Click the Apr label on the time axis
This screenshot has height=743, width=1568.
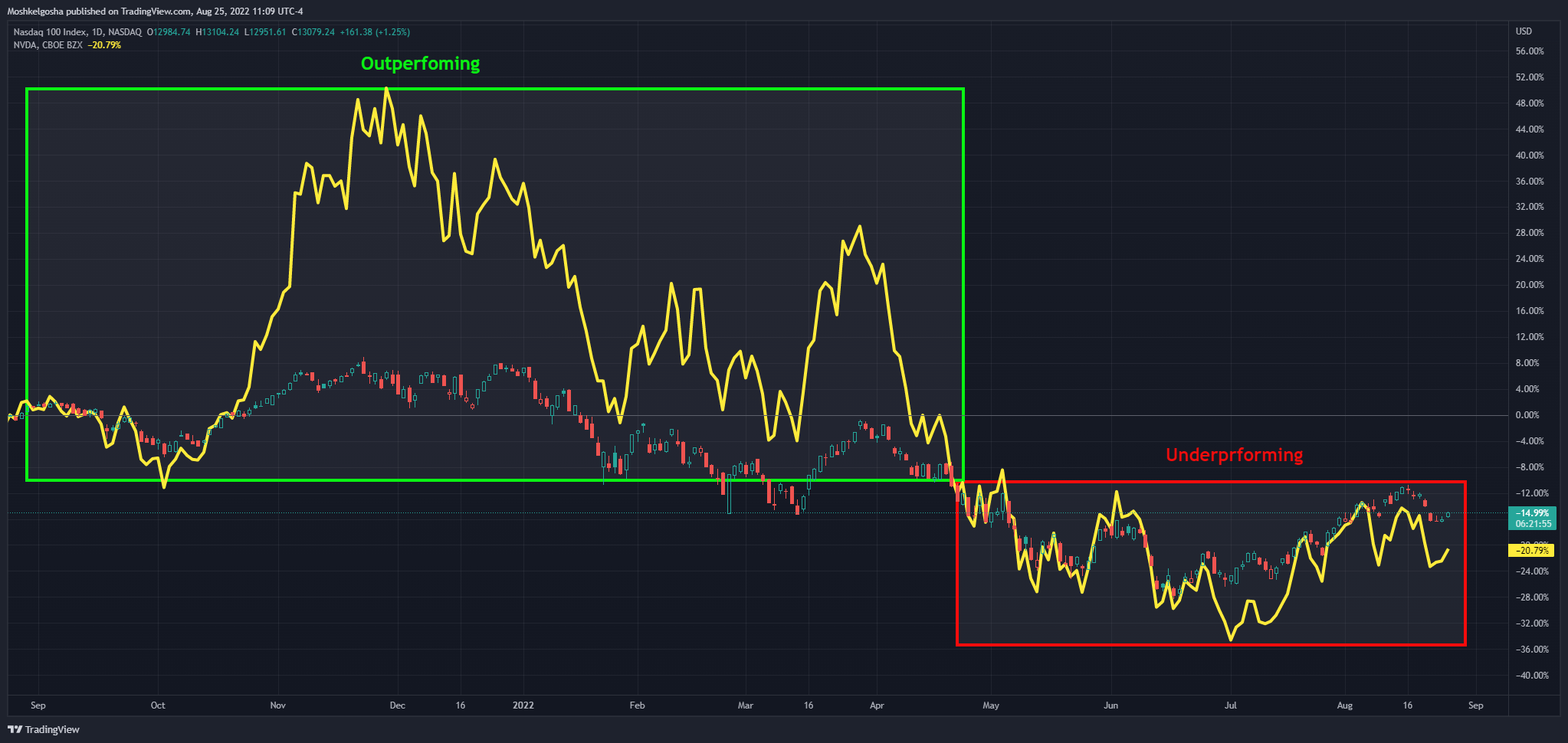[877, 705]
